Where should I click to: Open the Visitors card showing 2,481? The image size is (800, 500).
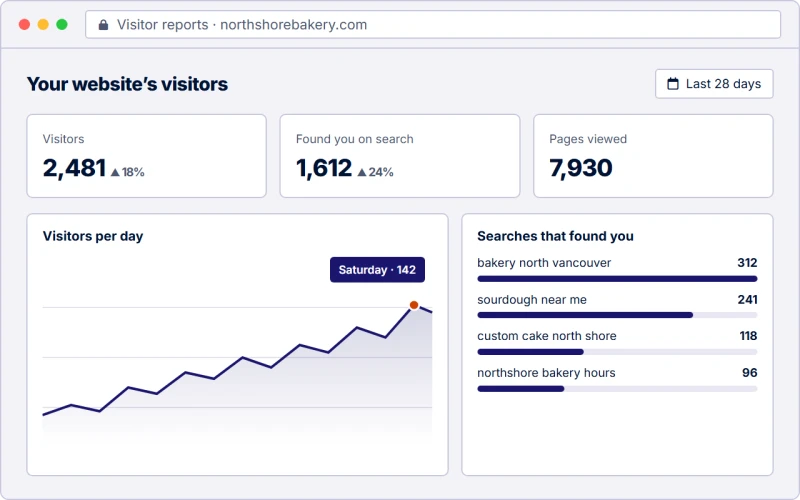click(x=146, y=156)
